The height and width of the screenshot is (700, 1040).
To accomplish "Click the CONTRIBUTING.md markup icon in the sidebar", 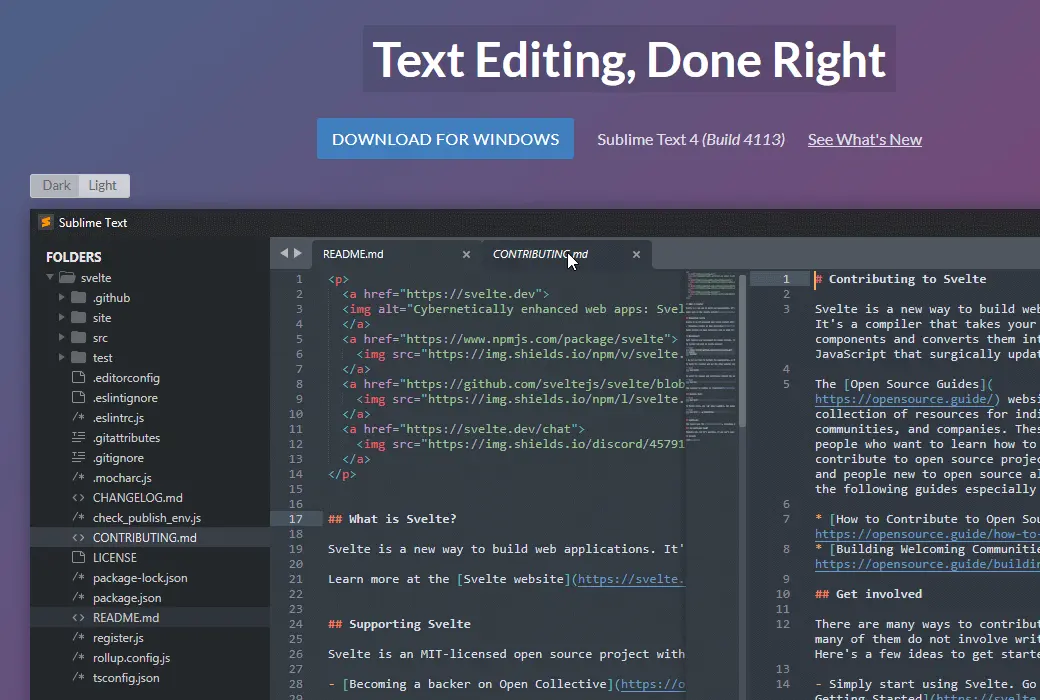I will point(78,537).
